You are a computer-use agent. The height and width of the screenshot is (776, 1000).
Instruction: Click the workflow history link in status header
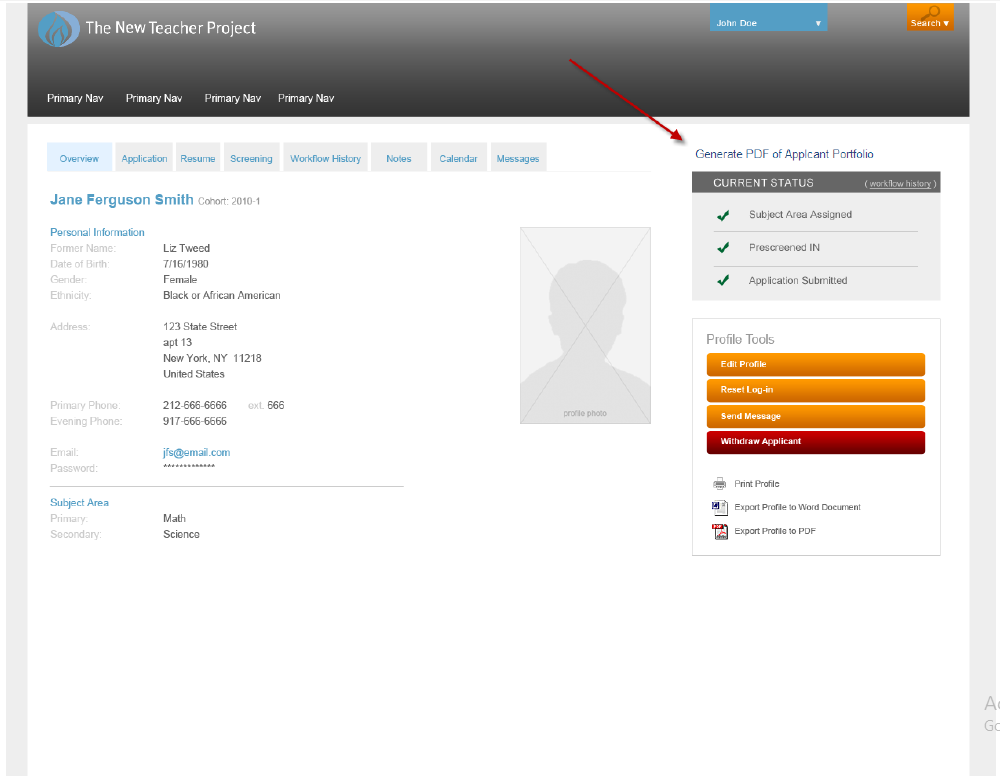pos(901,184)
